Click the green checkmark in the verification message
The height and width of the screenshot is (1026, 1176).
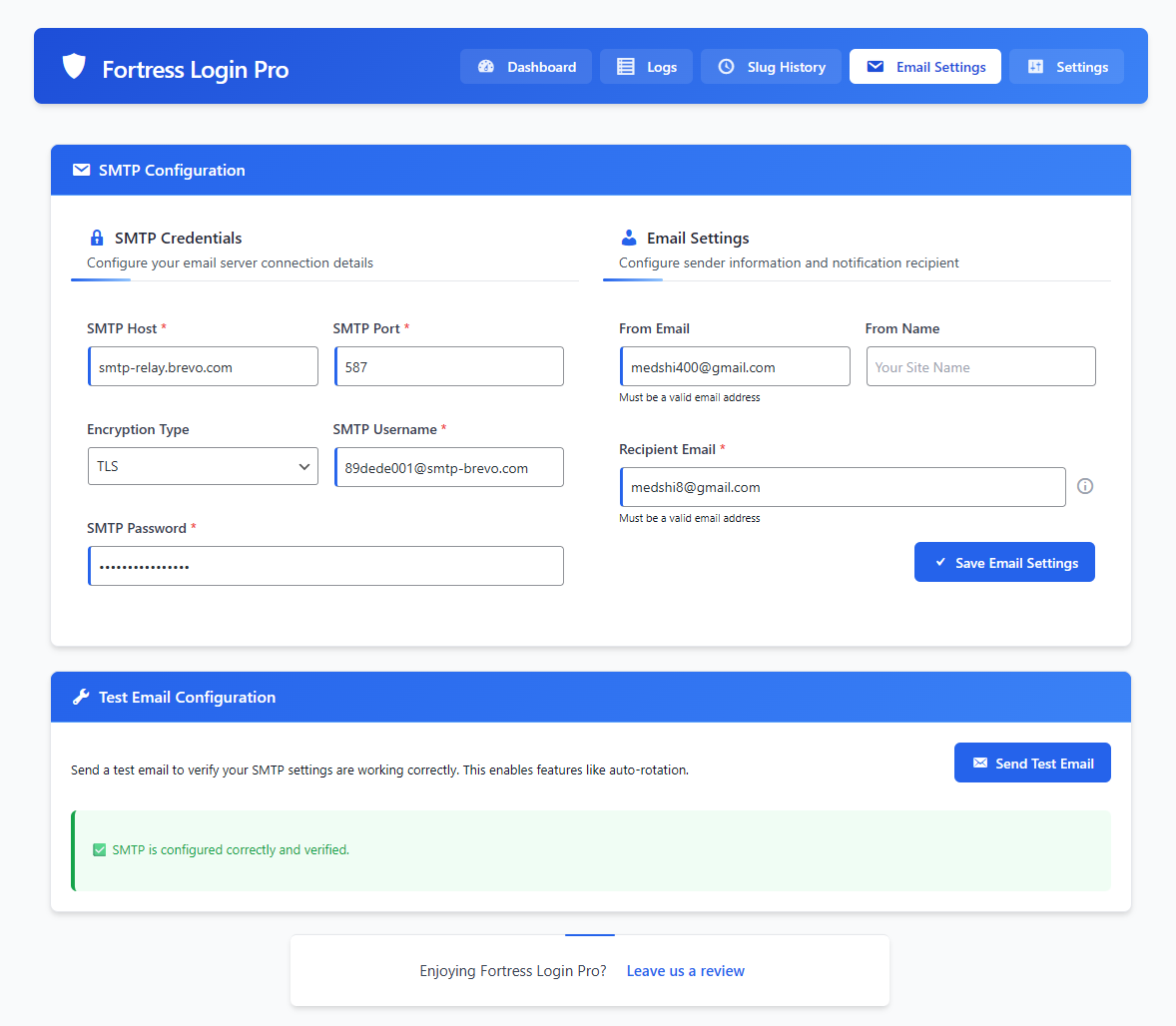99,849
